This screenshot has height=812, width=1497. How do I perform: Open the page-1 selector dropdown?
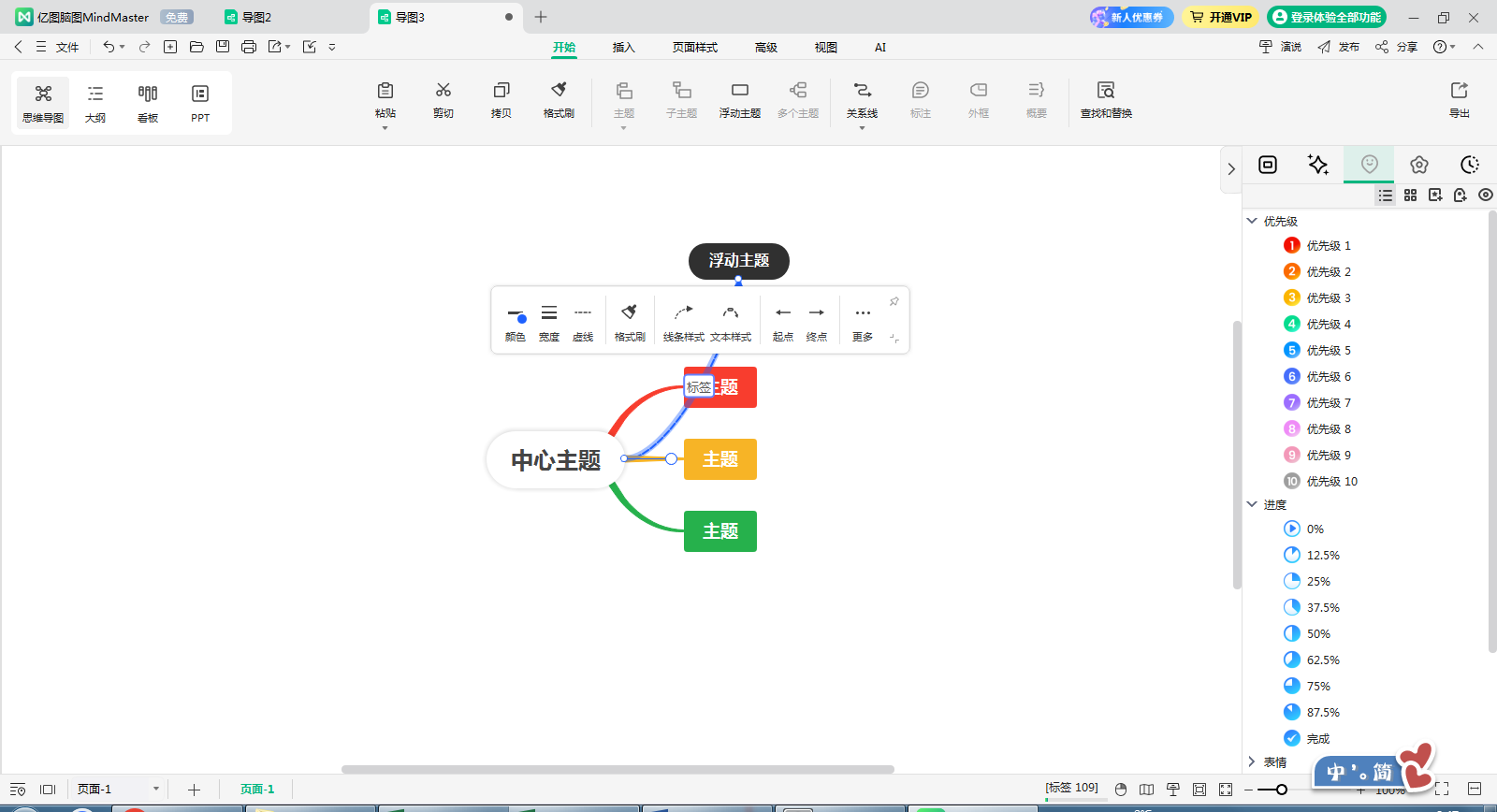point(155,789)
